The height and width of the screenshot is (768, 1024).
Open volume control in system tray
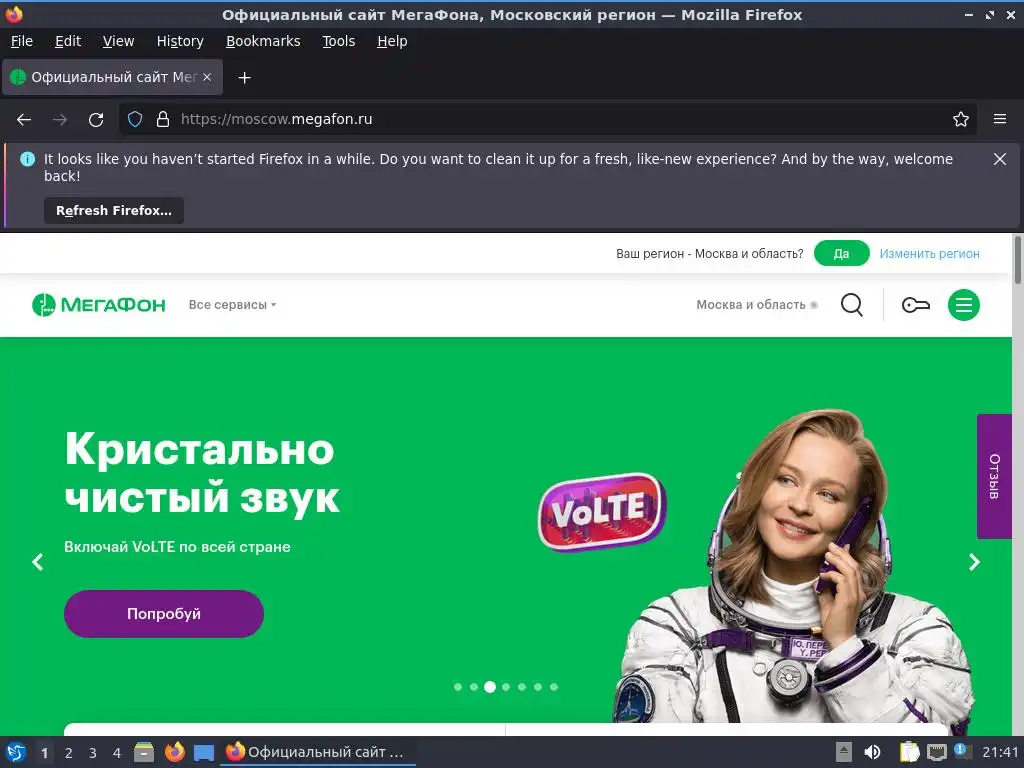(872, 752)
